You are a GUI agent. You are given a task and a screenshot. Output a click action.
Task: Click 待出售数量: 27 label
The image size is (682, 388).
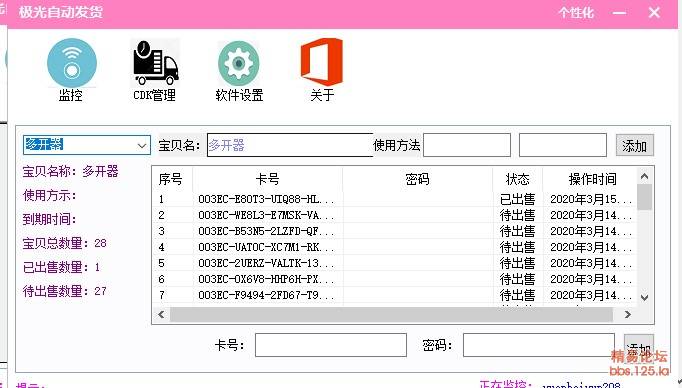click(x=64, y=291)
